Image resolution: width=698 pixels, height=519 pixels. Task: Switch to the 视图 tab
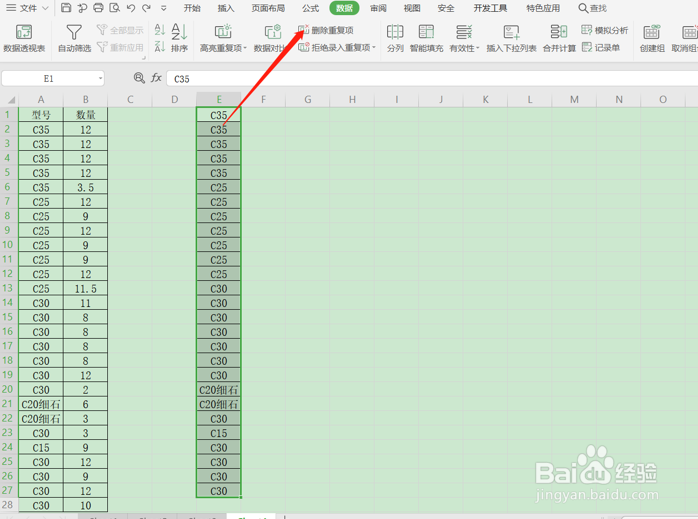click(x=412, y=8)
